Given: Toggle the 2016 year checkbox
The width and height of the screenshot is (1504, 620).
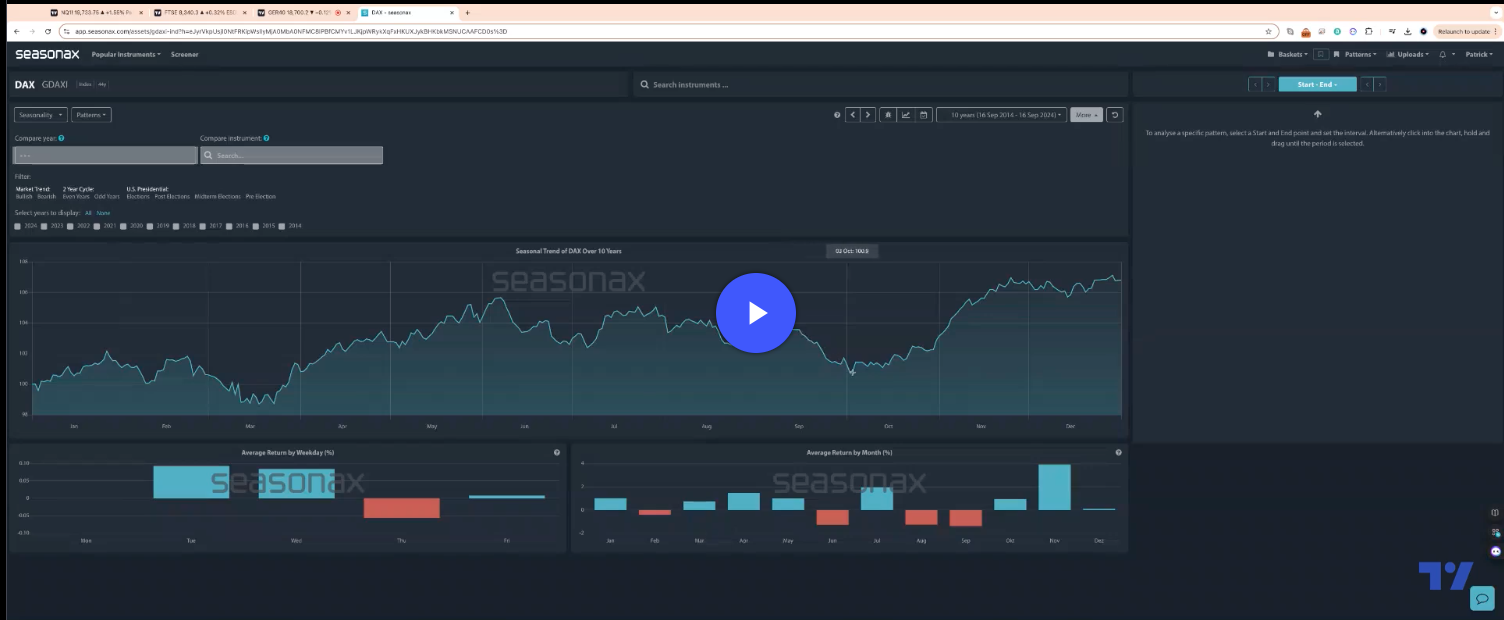Looking at the screenshot, I should click(230, 226).
